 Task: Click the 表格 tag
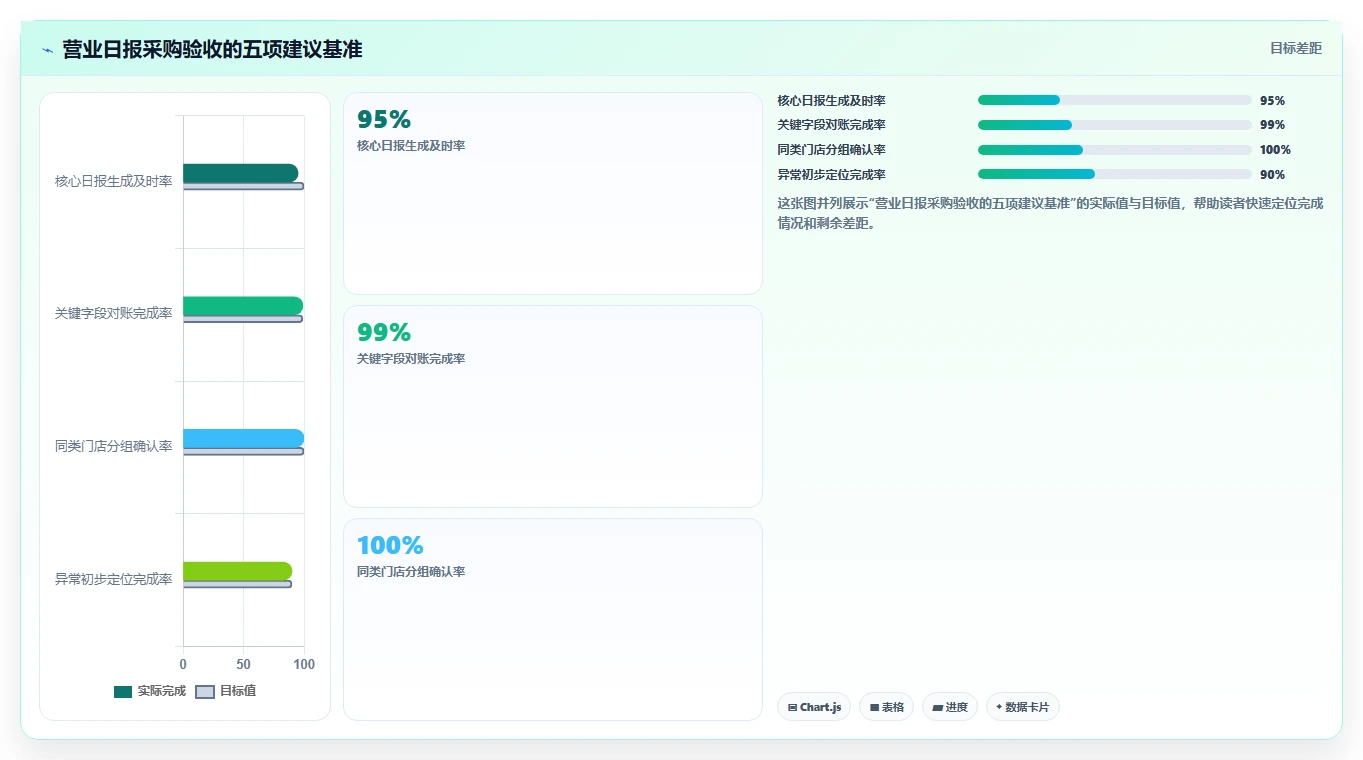coord(886,707)
